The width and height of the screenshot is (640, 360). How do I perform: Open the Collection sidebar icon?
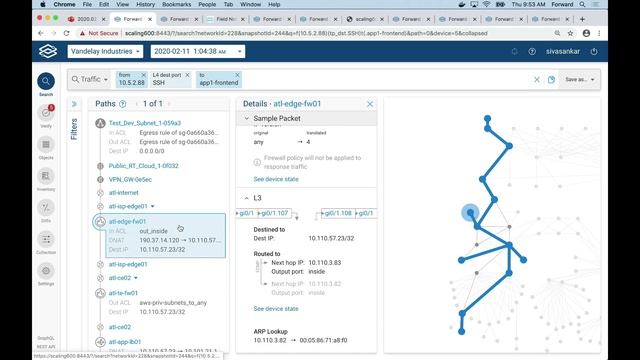[46, 239]
